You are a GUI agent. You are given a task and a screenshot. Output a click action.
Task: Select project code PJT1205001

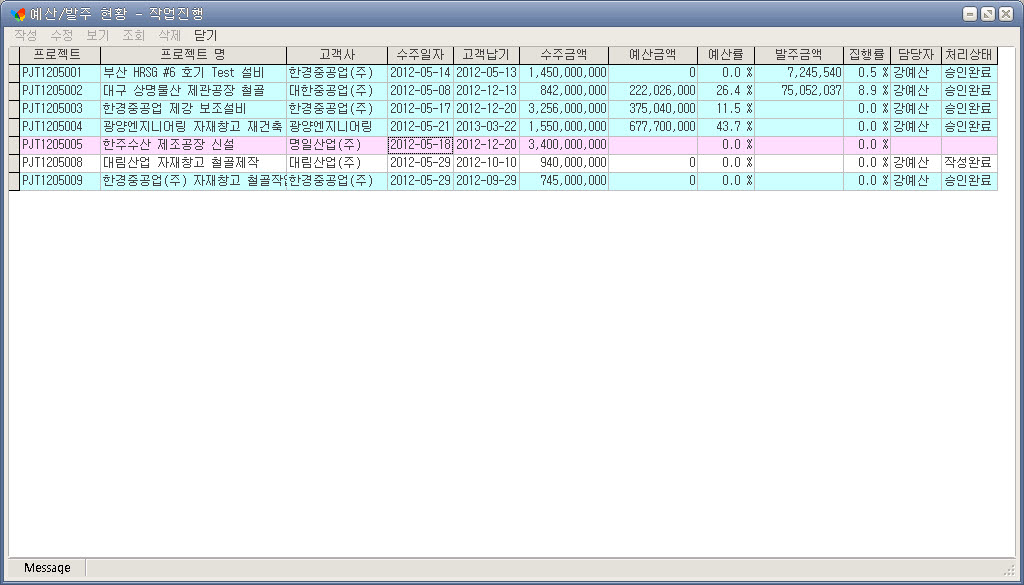pos(60,72)
